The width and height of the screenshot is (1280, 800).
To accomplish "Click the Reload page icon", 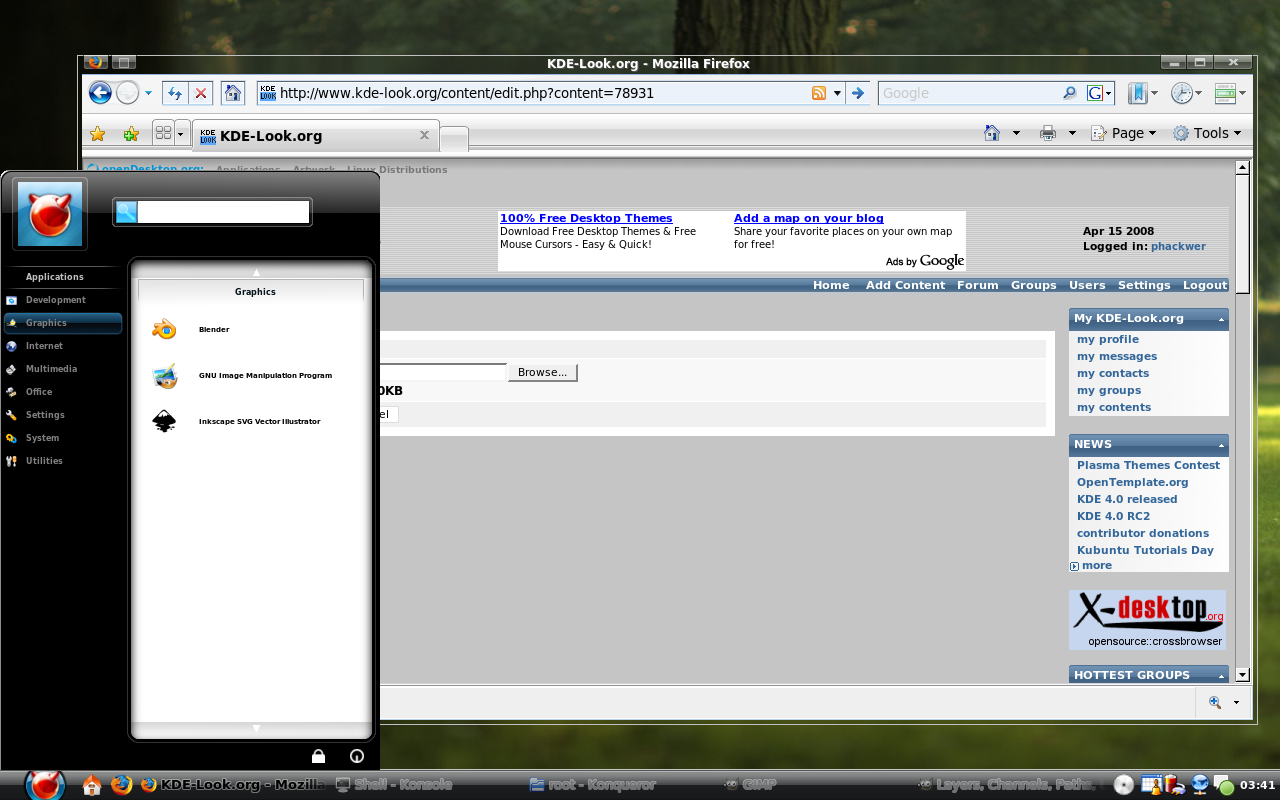I will coord(175,93).
